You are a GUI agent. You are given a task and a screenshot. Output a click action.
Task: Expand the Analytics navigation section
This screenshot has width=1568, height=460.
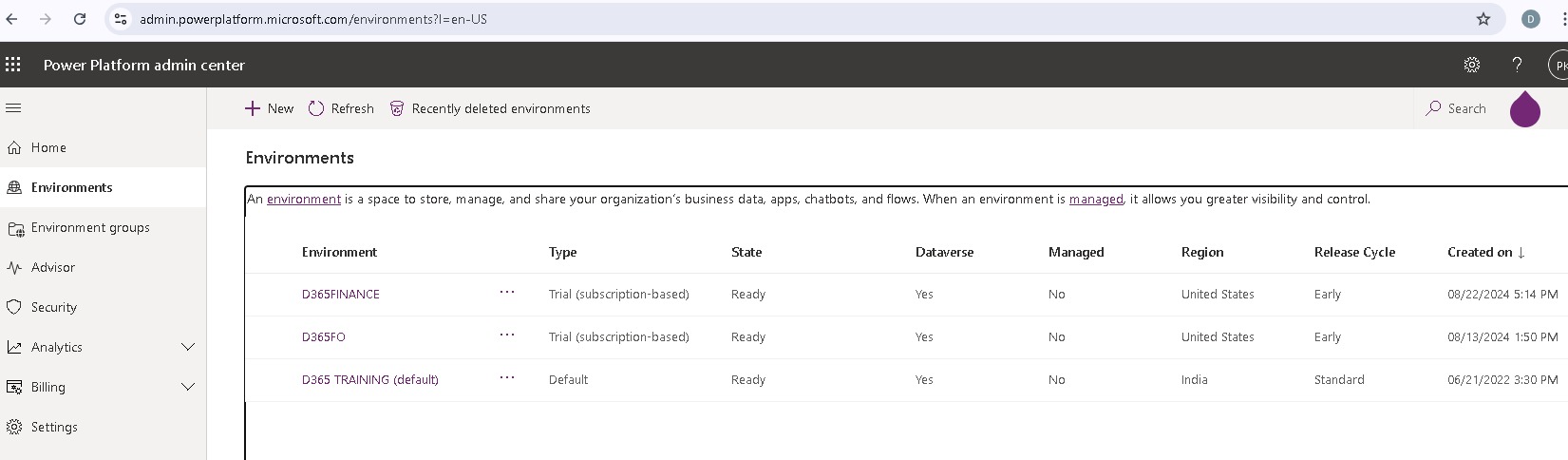(188, 347)
